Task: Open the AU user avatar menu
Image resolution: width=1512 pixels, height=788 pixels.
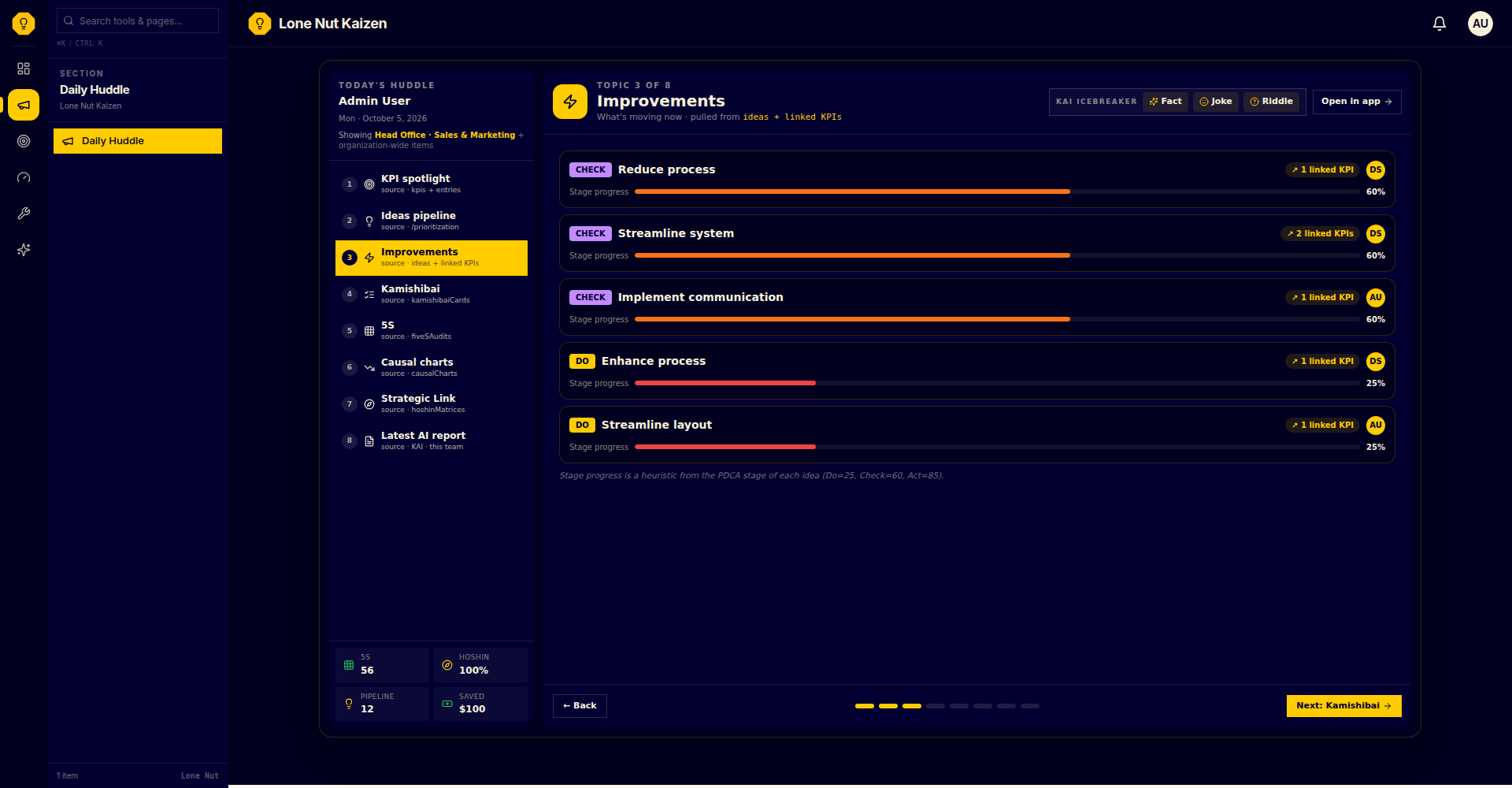Action: click(1480, 24)
